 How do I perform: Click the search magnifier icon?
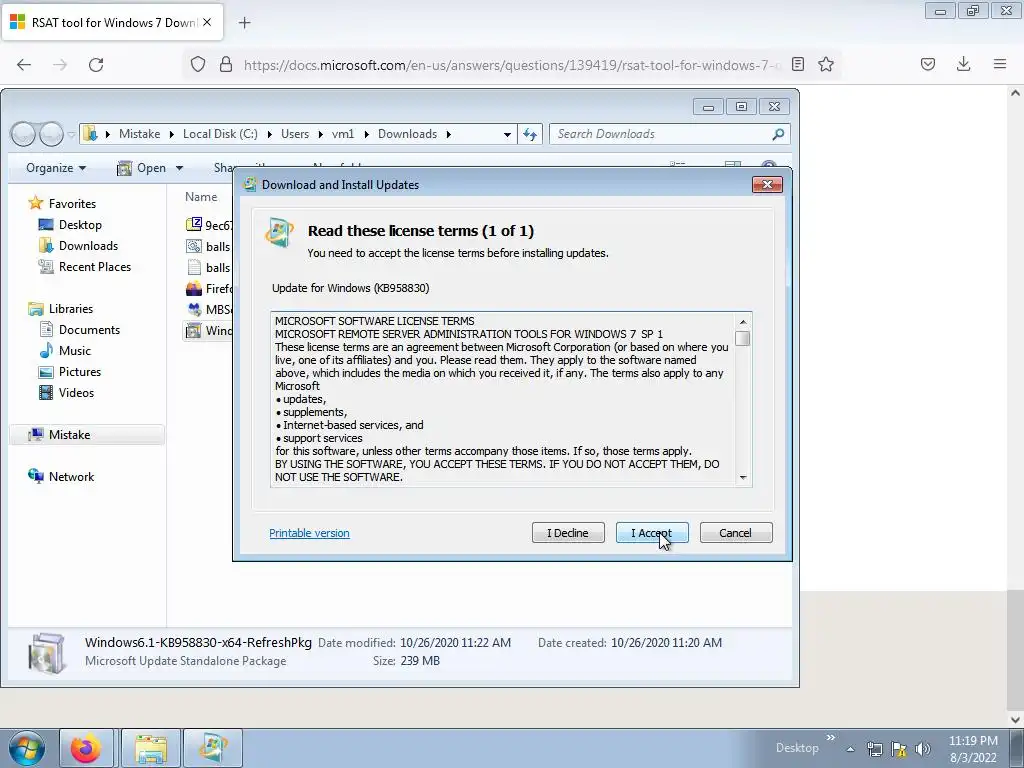(778, 134)
